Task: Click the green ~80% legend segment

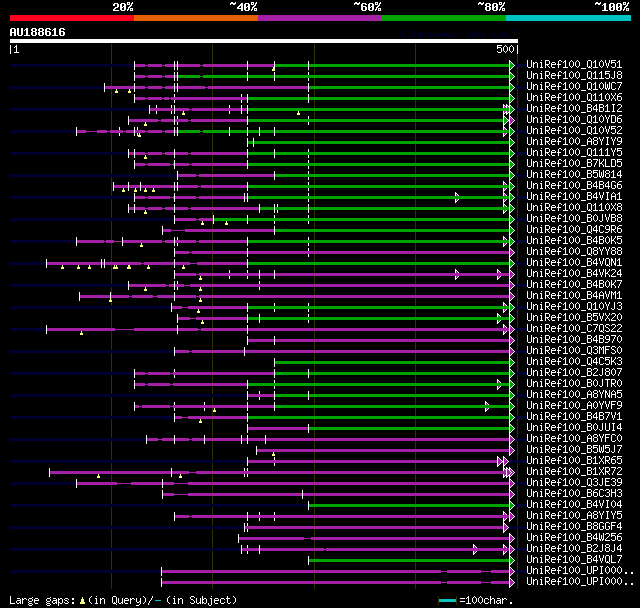Action: coord(444,18)
